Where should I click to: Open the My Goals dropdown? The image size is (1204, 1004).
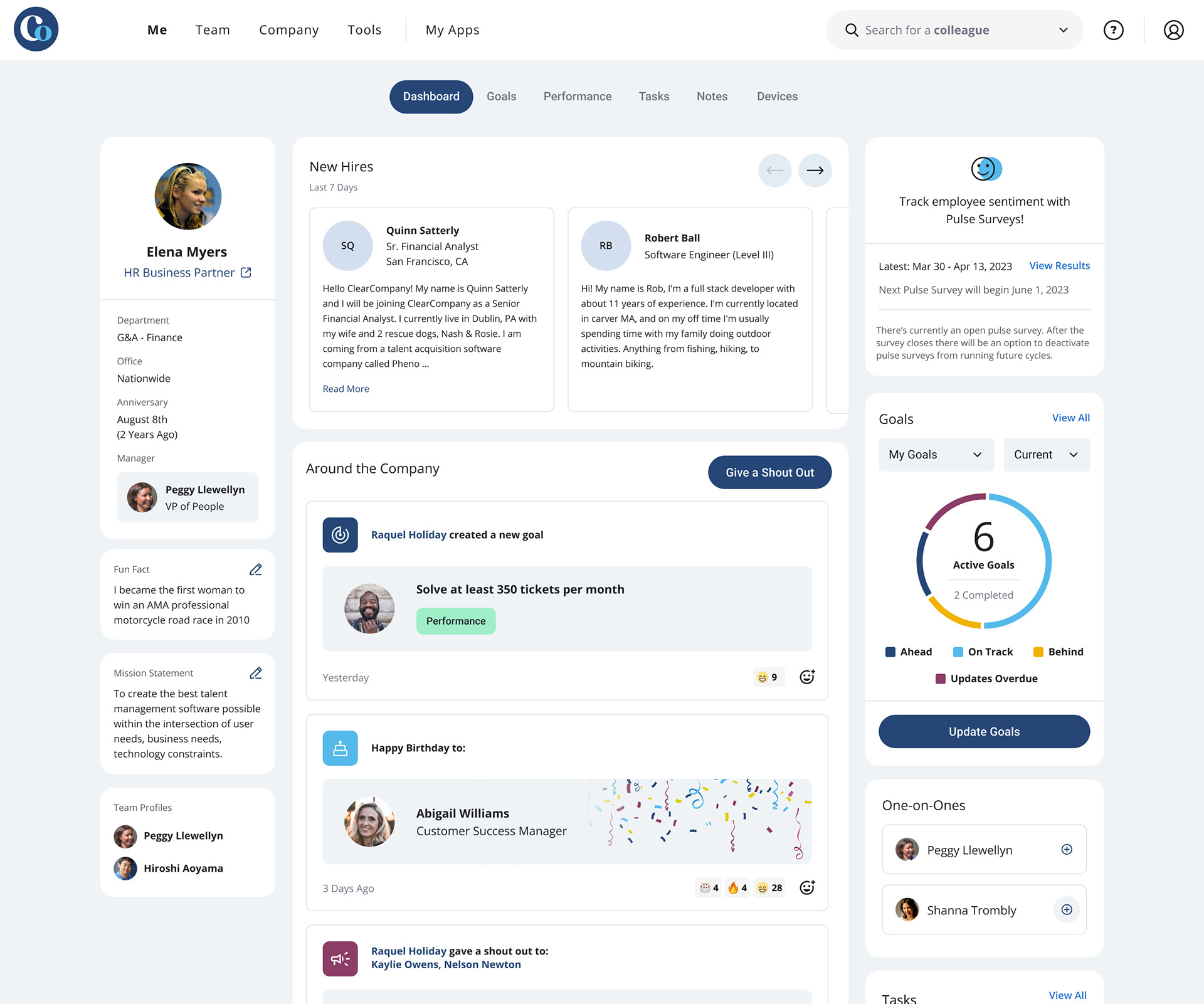[936, 455]
